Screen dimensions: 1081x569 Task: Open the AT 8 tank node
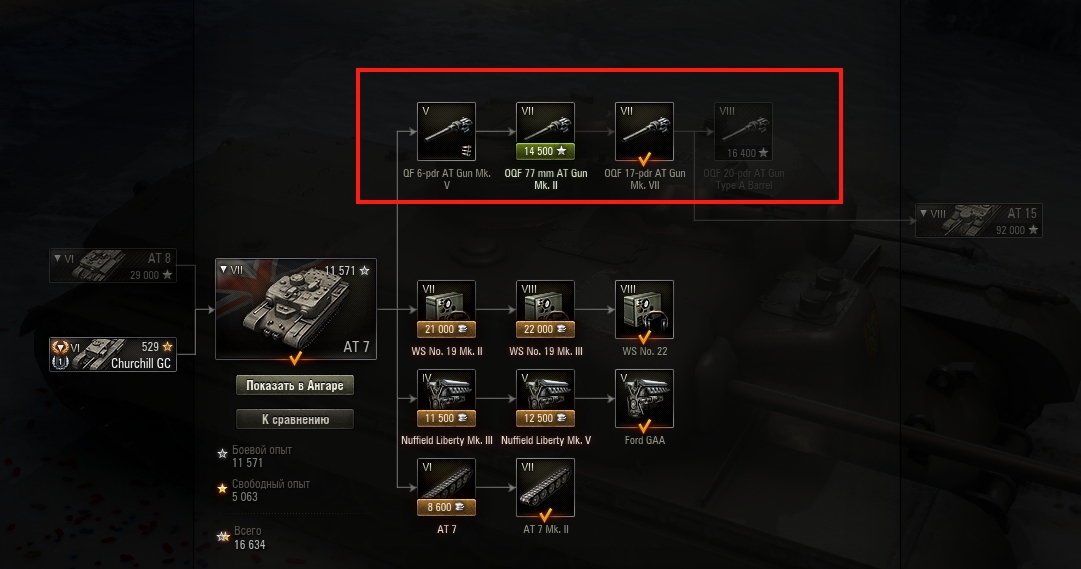click(x=113, y=266)
